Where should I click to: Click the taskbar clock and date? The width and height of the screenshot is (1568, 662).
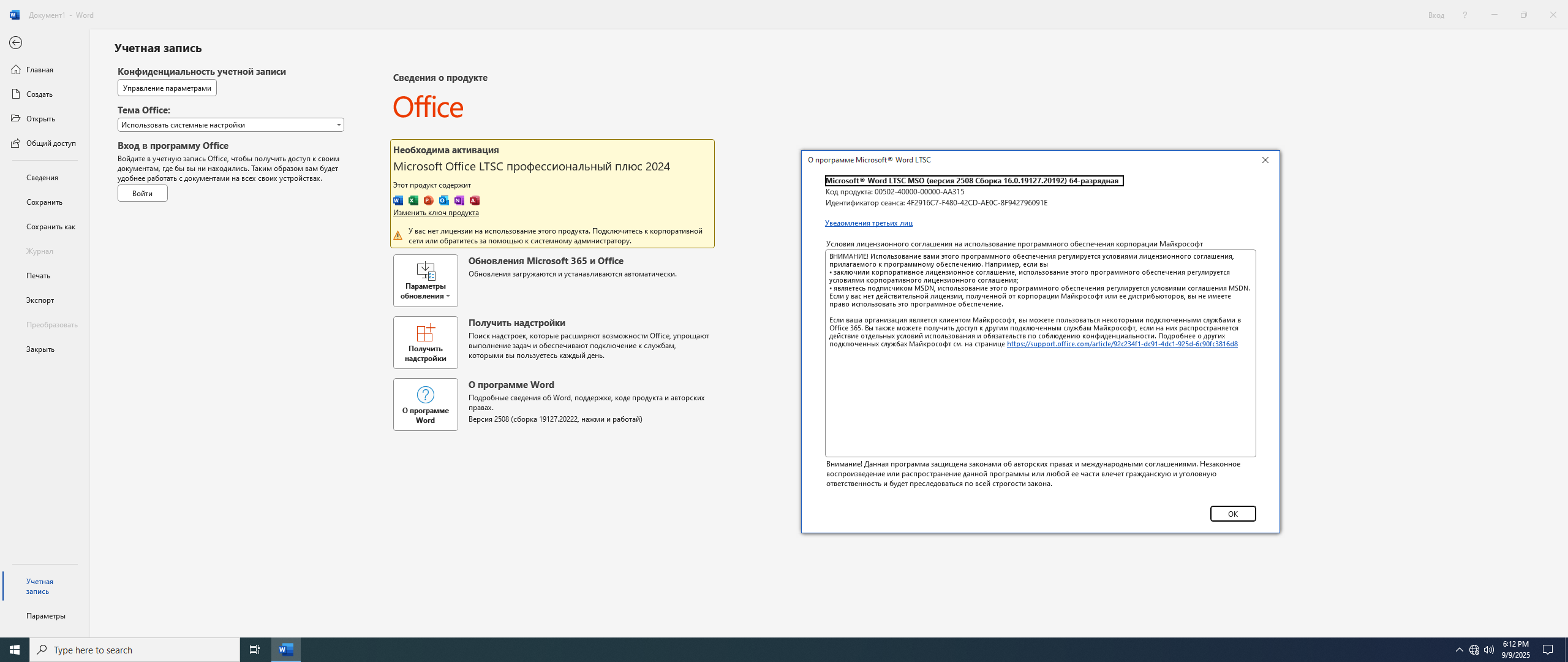tap(1516, 650)
